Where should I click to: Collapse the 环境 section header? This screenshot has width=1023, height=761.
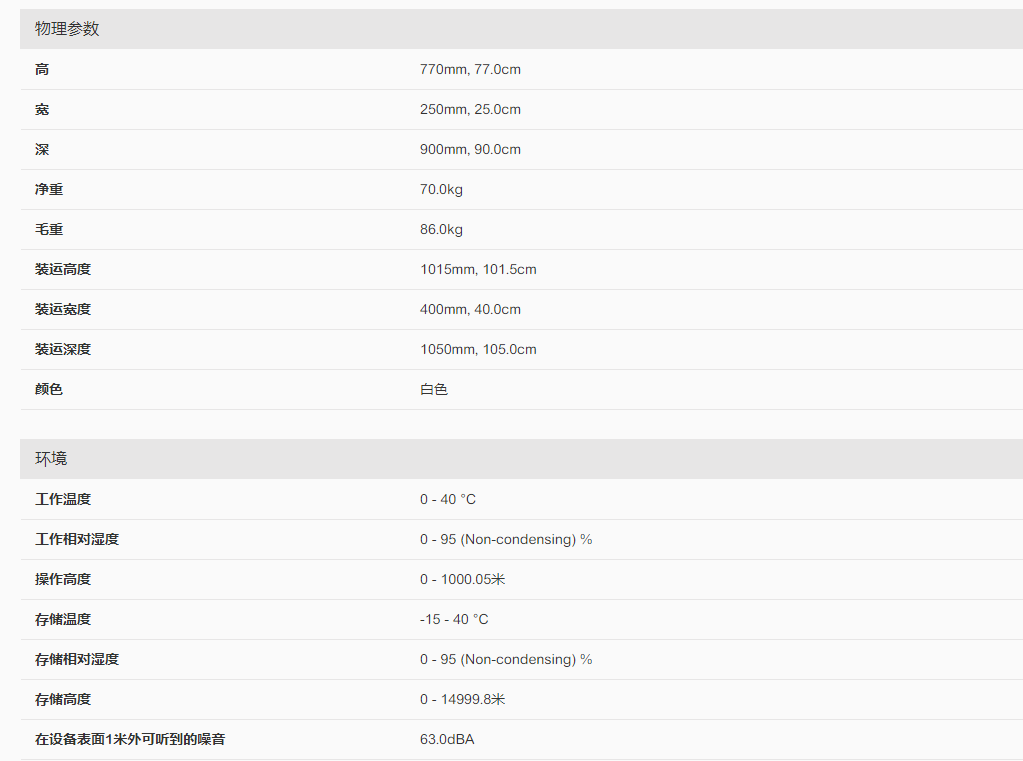(x=52, y=459)
